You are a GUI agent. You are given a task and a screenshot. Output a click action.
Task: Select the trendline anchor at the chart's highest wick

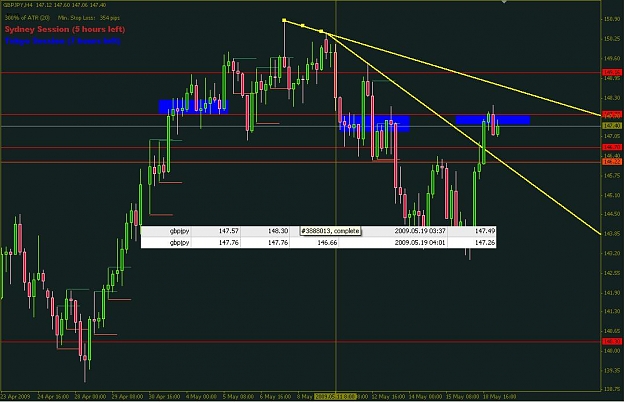284,20
